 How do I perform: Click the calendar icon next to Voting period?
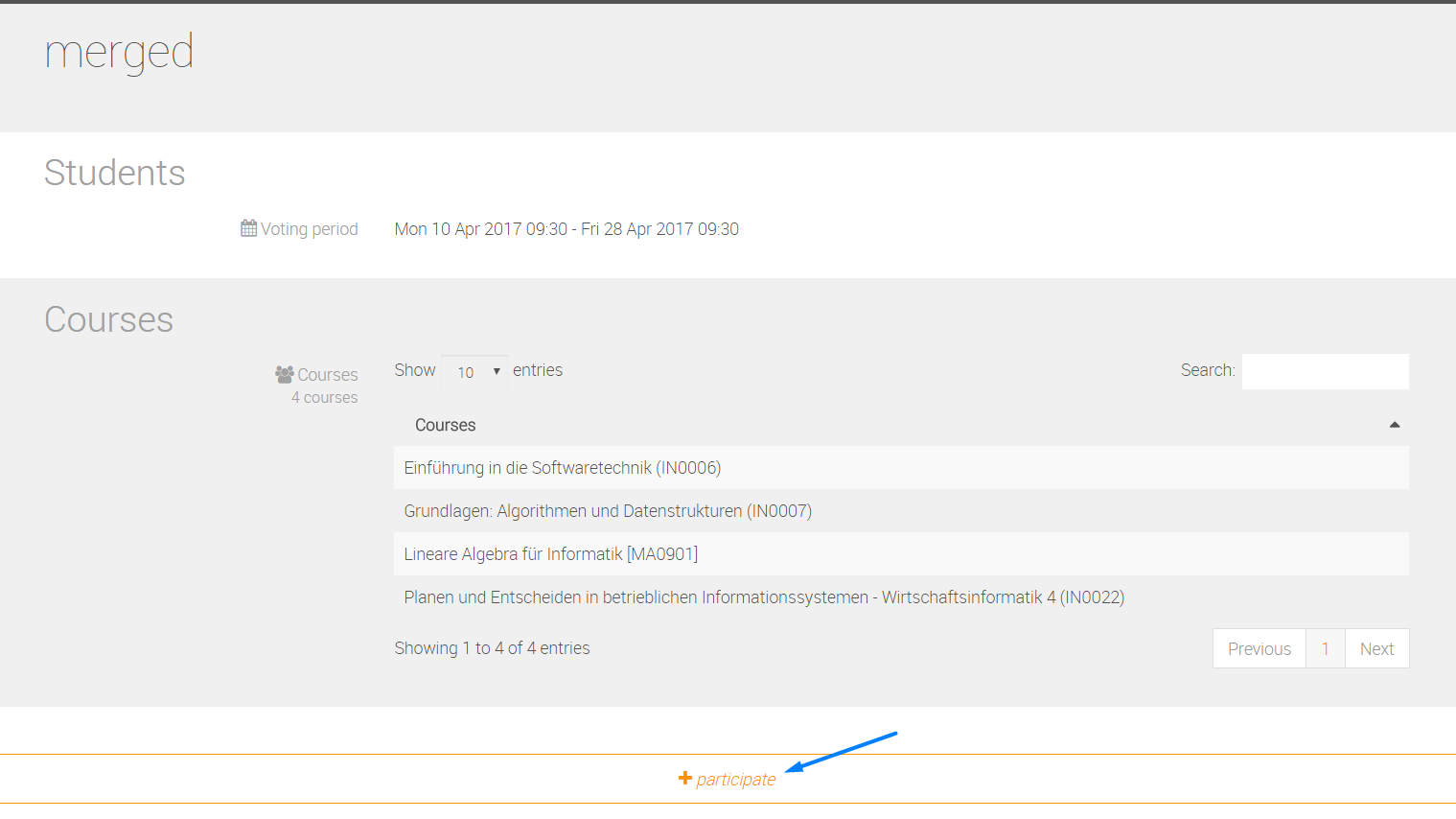tap(248, 228)
